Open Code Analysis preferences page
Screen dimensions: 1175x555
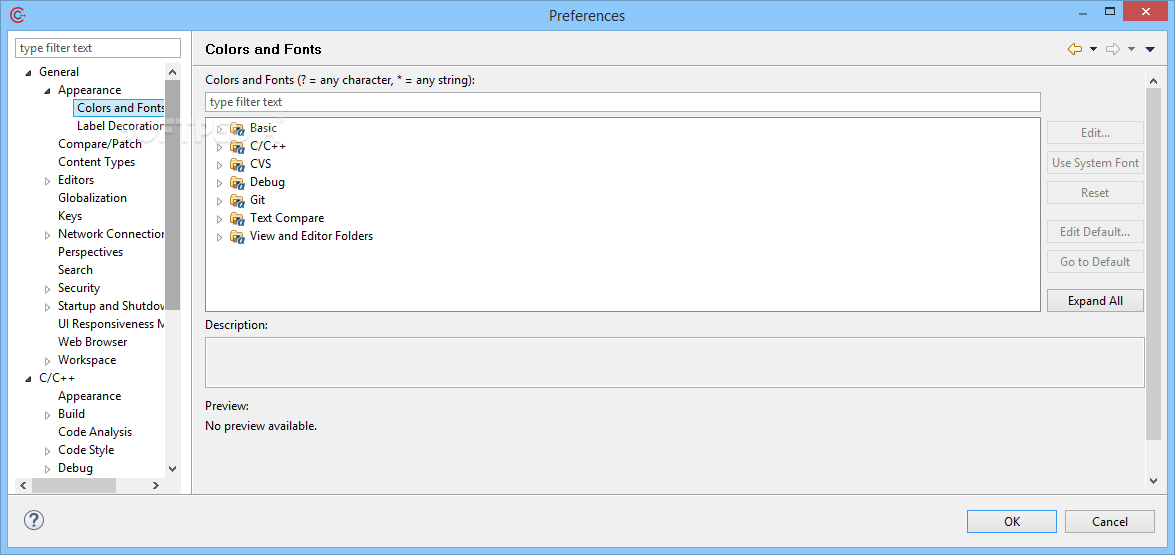[95, 431]
